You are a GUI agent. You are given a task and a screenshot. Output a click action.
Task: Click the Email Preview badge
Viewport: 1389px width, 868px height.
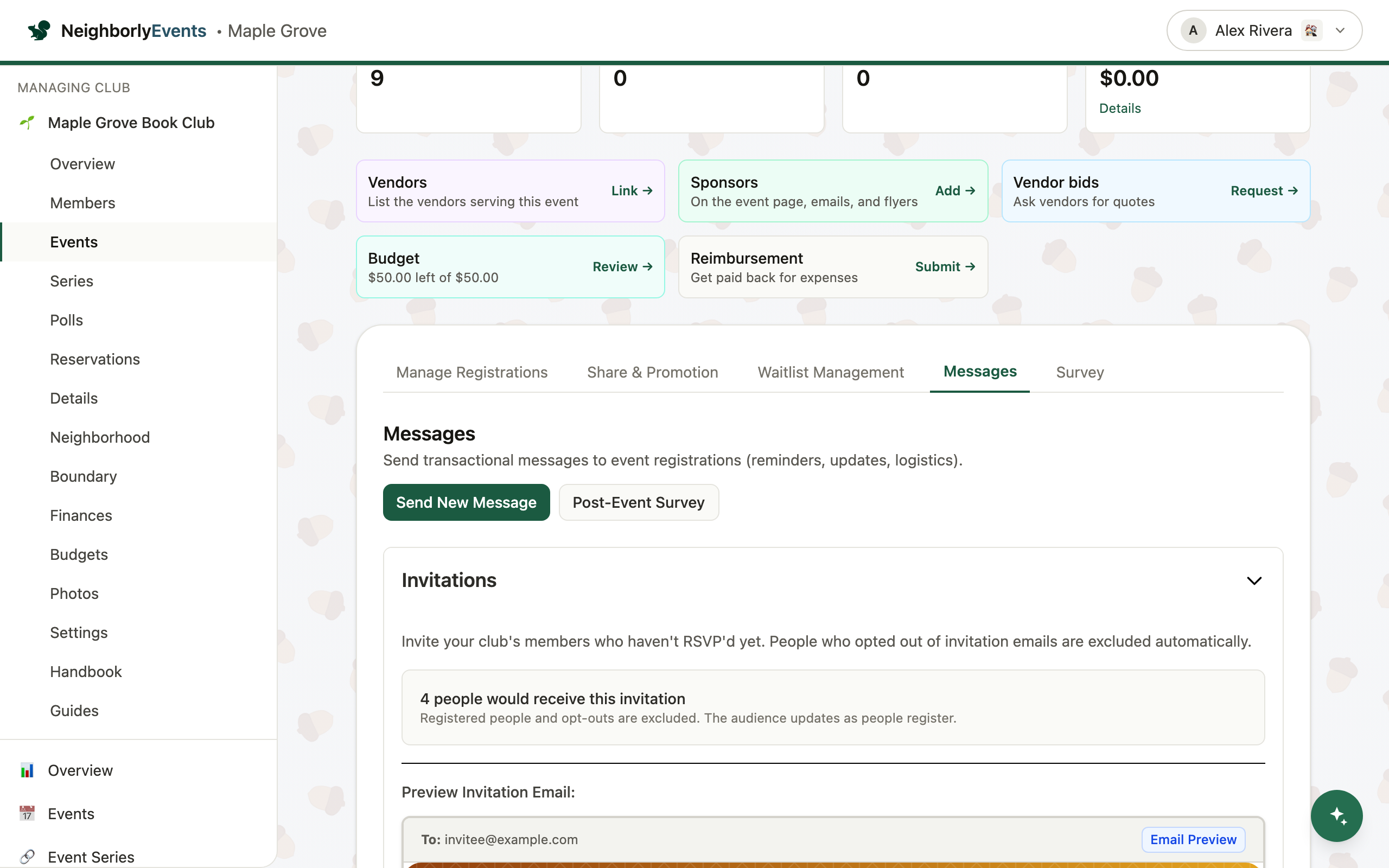pyautogui.click(x=1193, y=839)
